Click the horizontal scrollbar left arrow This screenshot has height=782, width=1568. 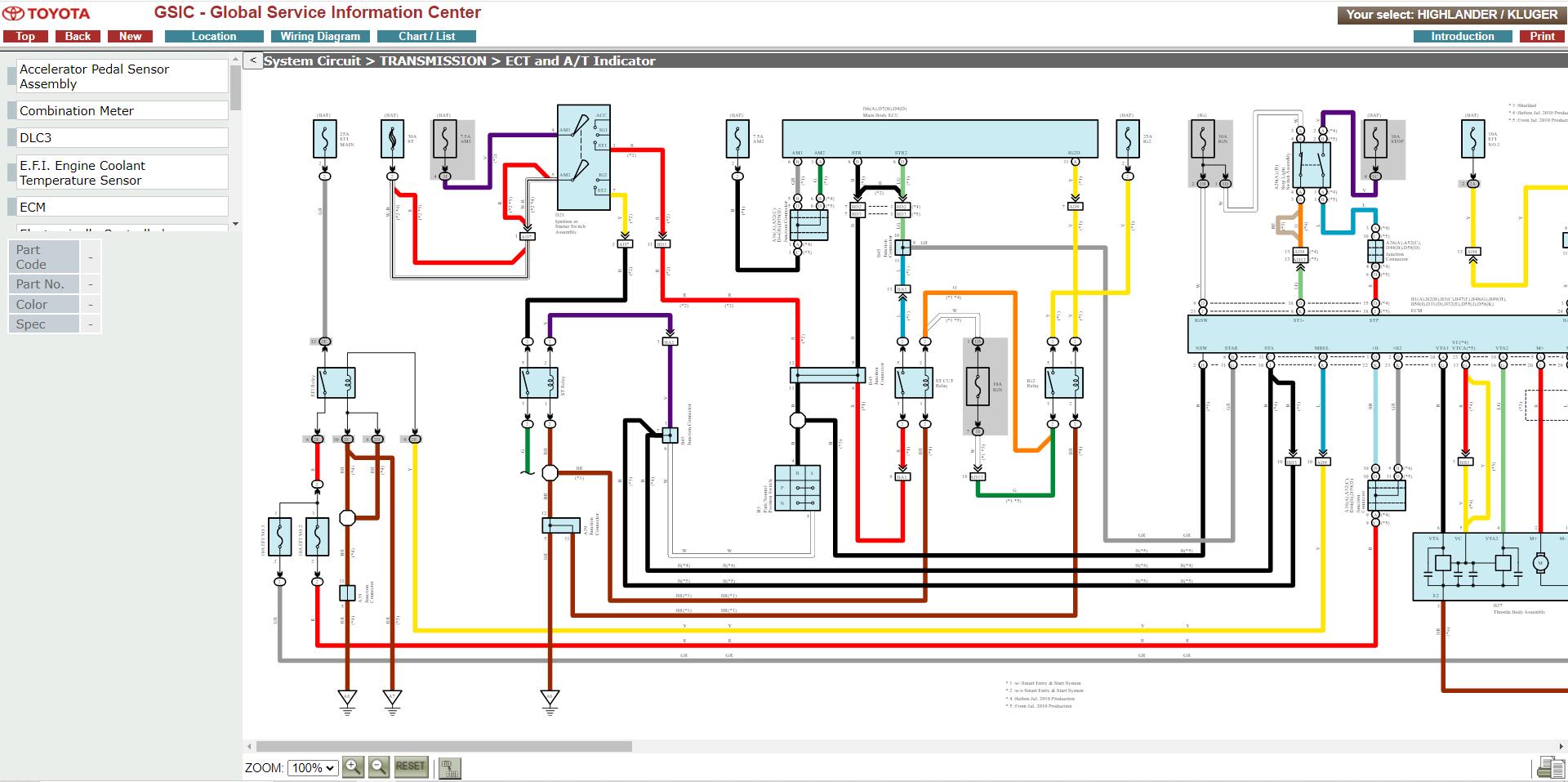click(248, 746)
